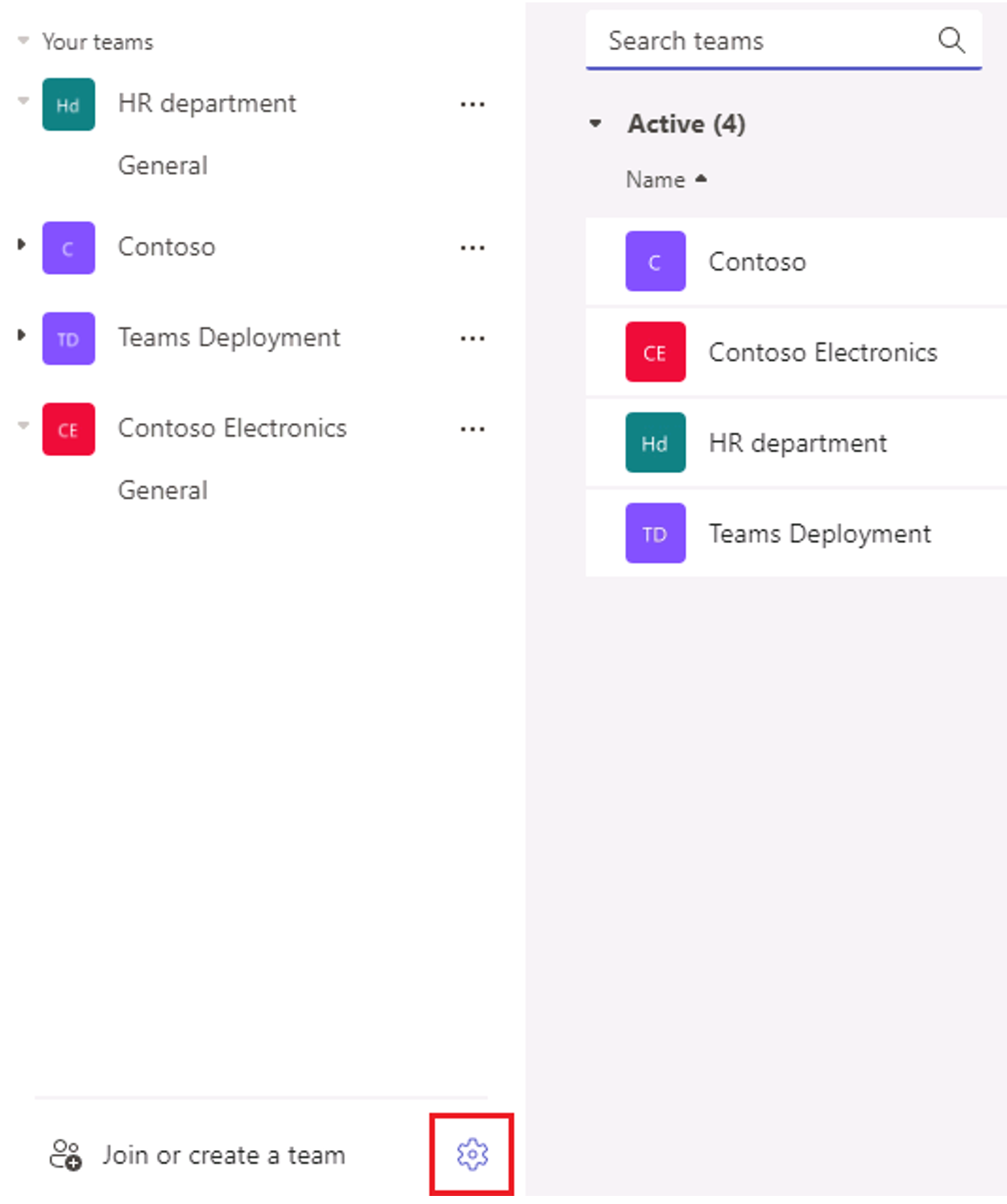Open more options for HR department
This screenshot has width=1007, height=1204.
(x=472, y=104)
